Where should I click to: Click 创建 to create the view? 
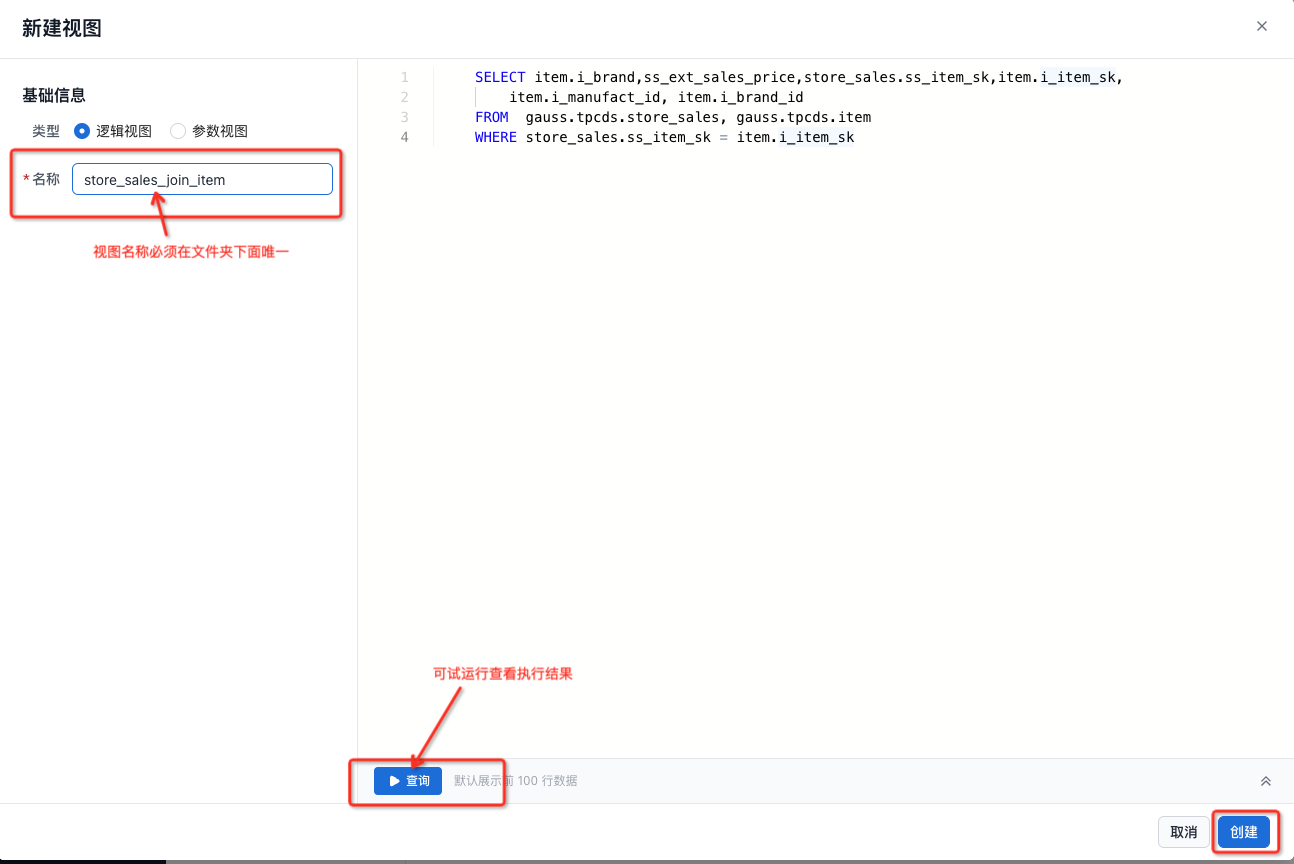pyautogui.click(x=1243, y=832)
